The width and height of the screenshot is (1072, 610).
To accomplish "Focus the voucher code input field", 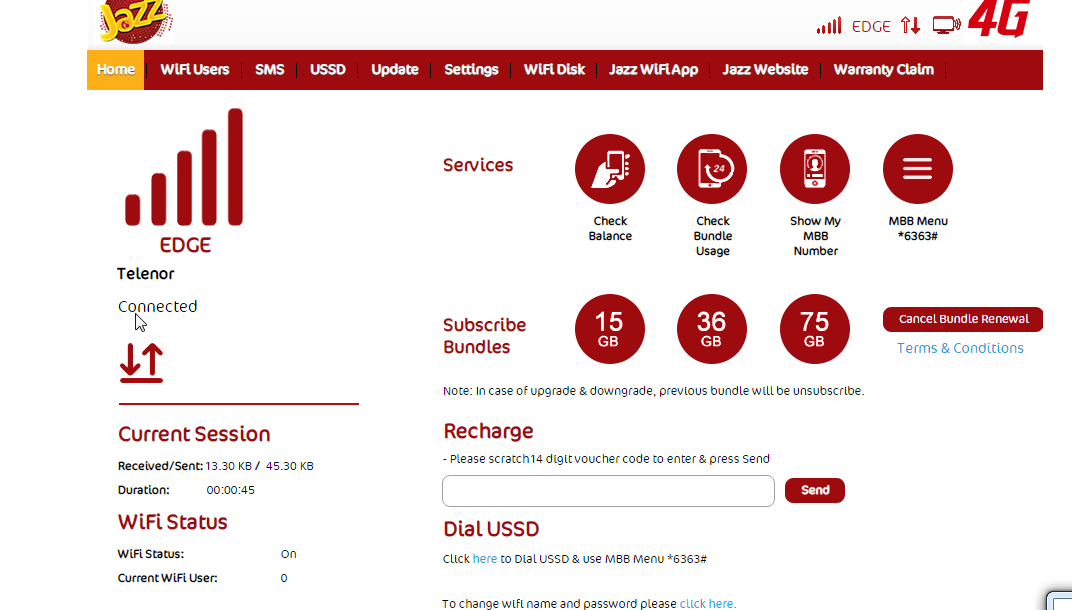I will 608,491.
